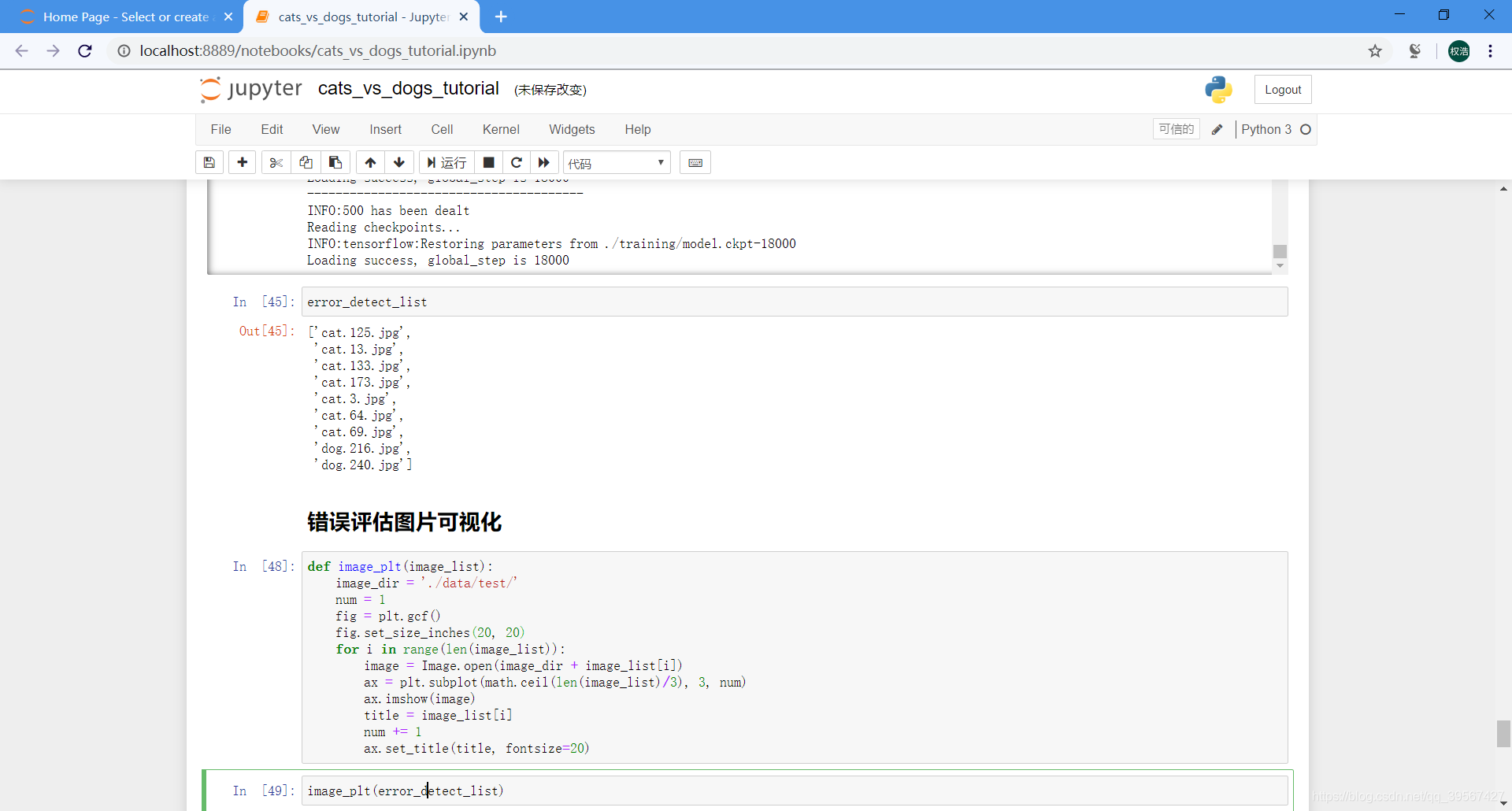Click page vertical scrollbar thumb
Screen dimensions: 1512x811
[1503, 733]
